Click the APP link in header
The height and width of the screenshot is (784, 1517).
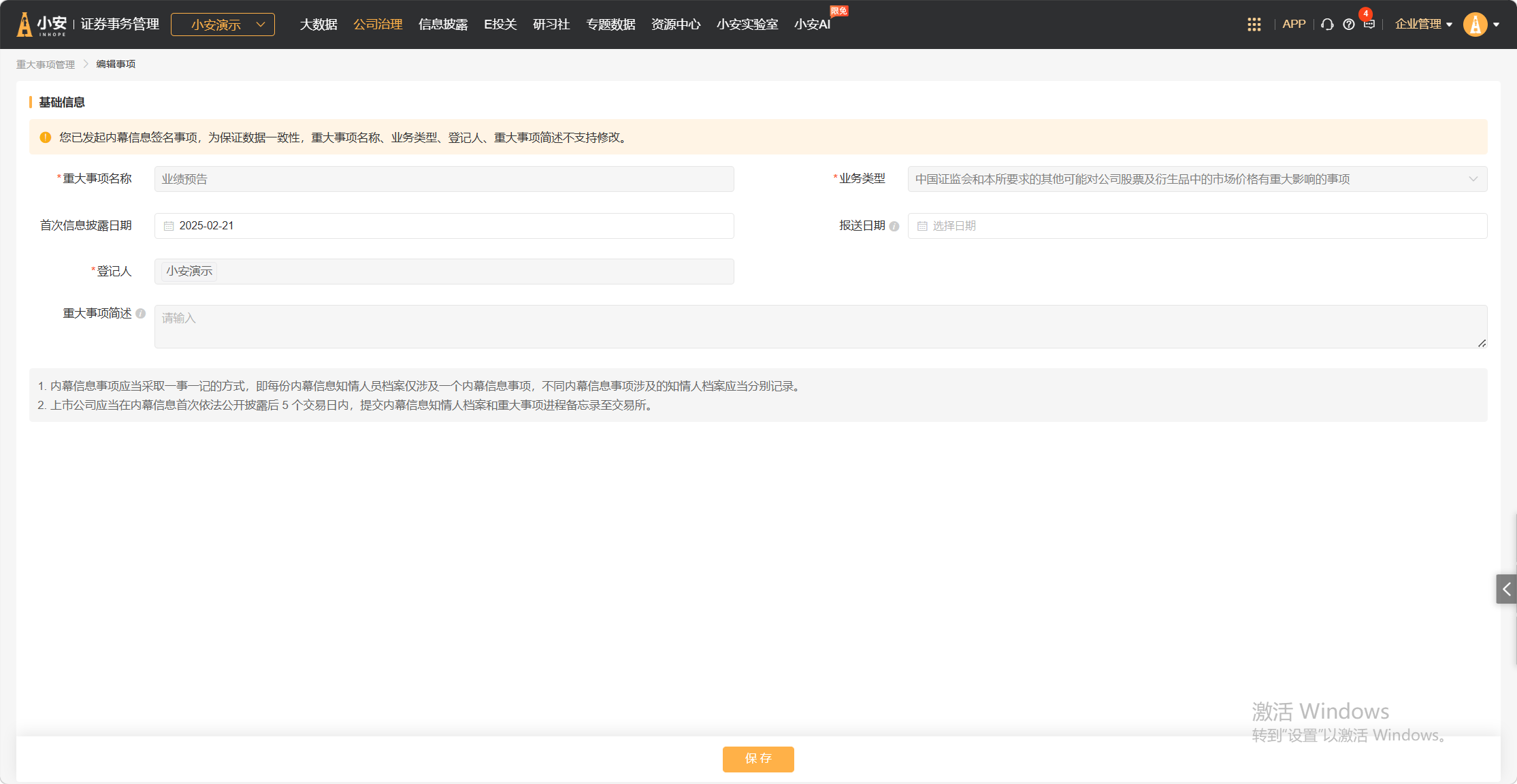[1294, 24]
